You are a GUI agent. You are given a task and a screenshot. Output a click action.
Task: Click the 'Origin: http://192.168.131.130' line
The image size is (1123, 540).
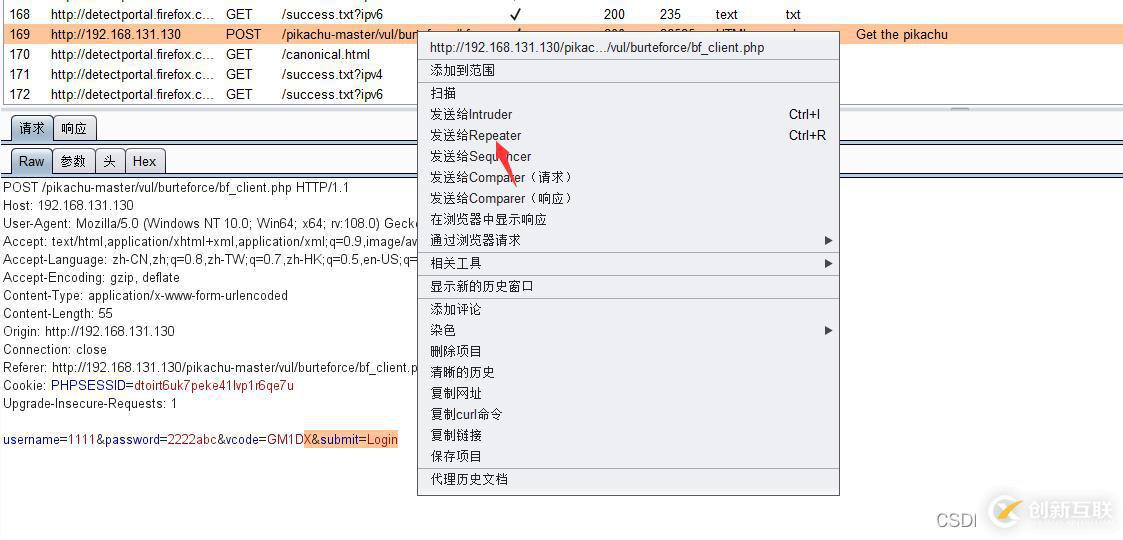tap(89, 332)
